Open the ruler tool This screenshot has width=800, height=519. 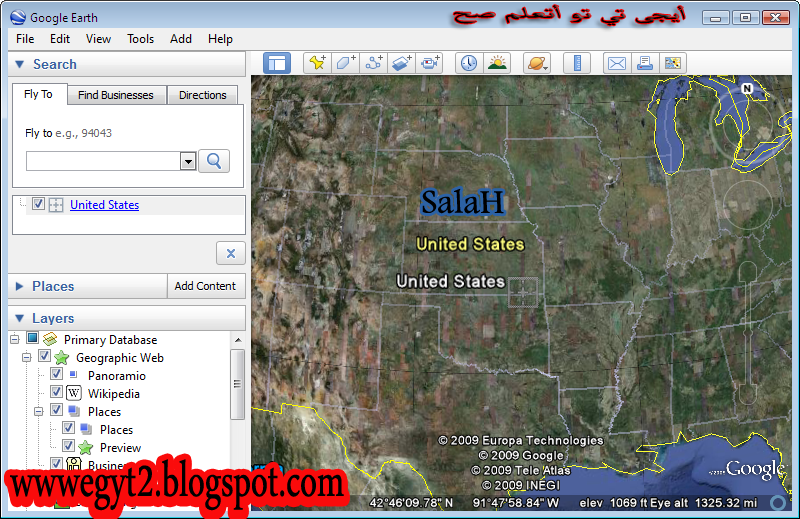click(x=577, y=63)
